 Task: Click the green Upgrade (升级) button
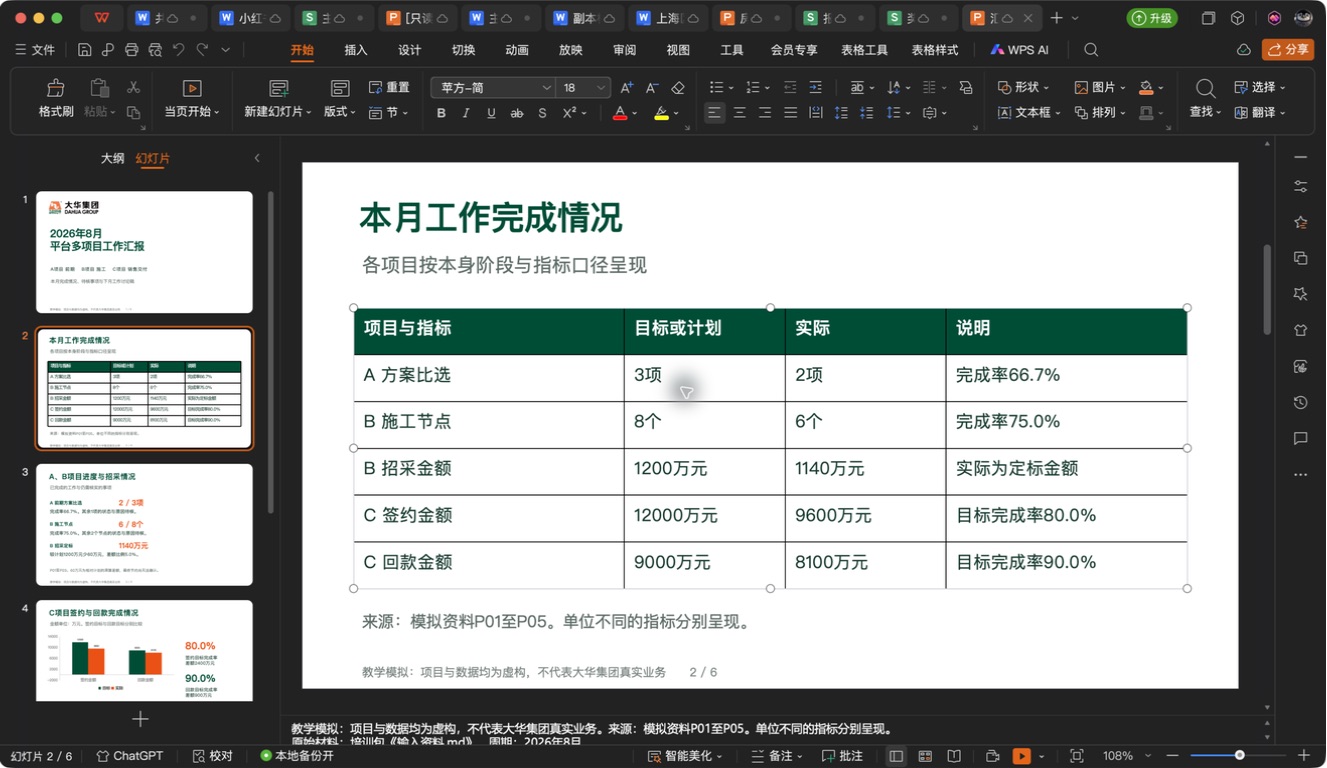[1152, 18]
